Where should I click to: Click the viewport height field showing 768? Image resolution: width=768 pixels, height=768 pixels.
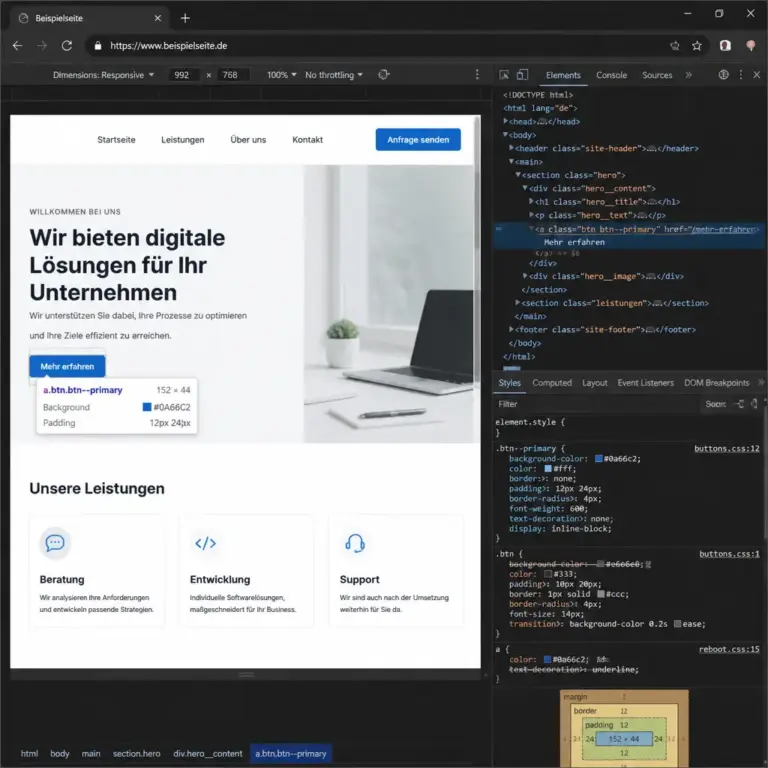click(x=232, y=75)
